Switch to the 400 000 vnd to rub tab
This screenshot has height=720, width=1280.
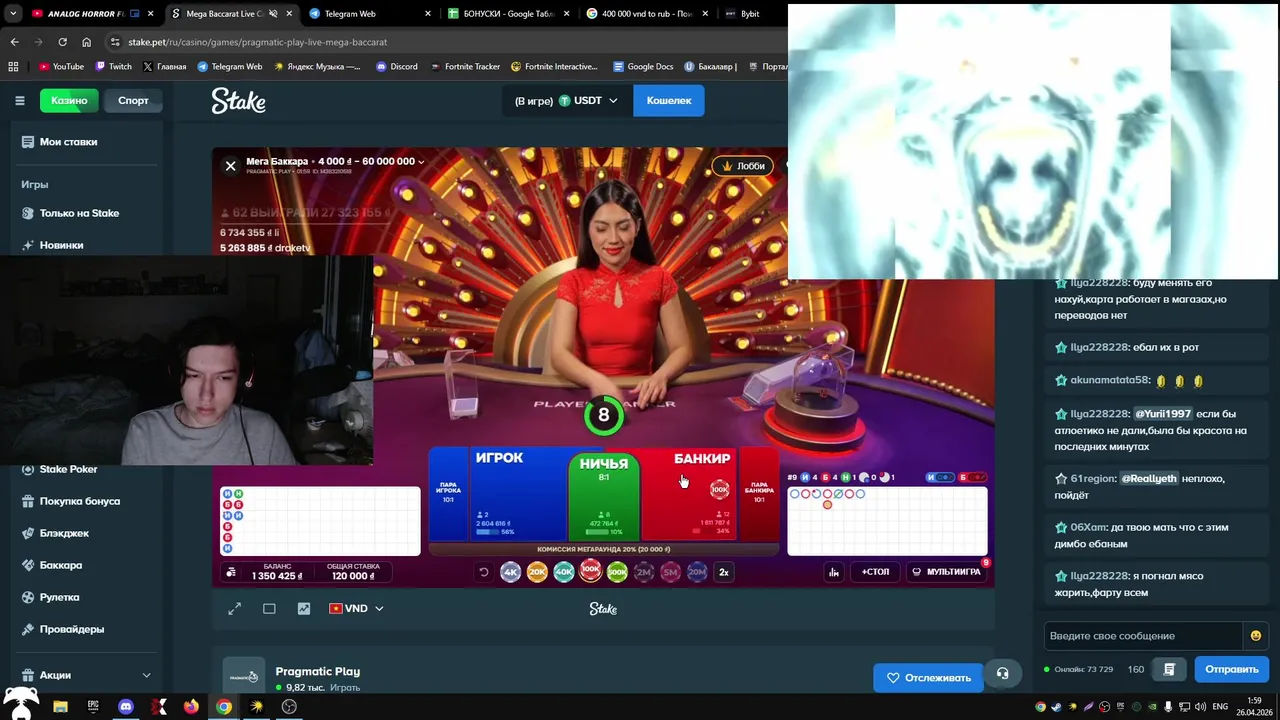coord(646,14)
